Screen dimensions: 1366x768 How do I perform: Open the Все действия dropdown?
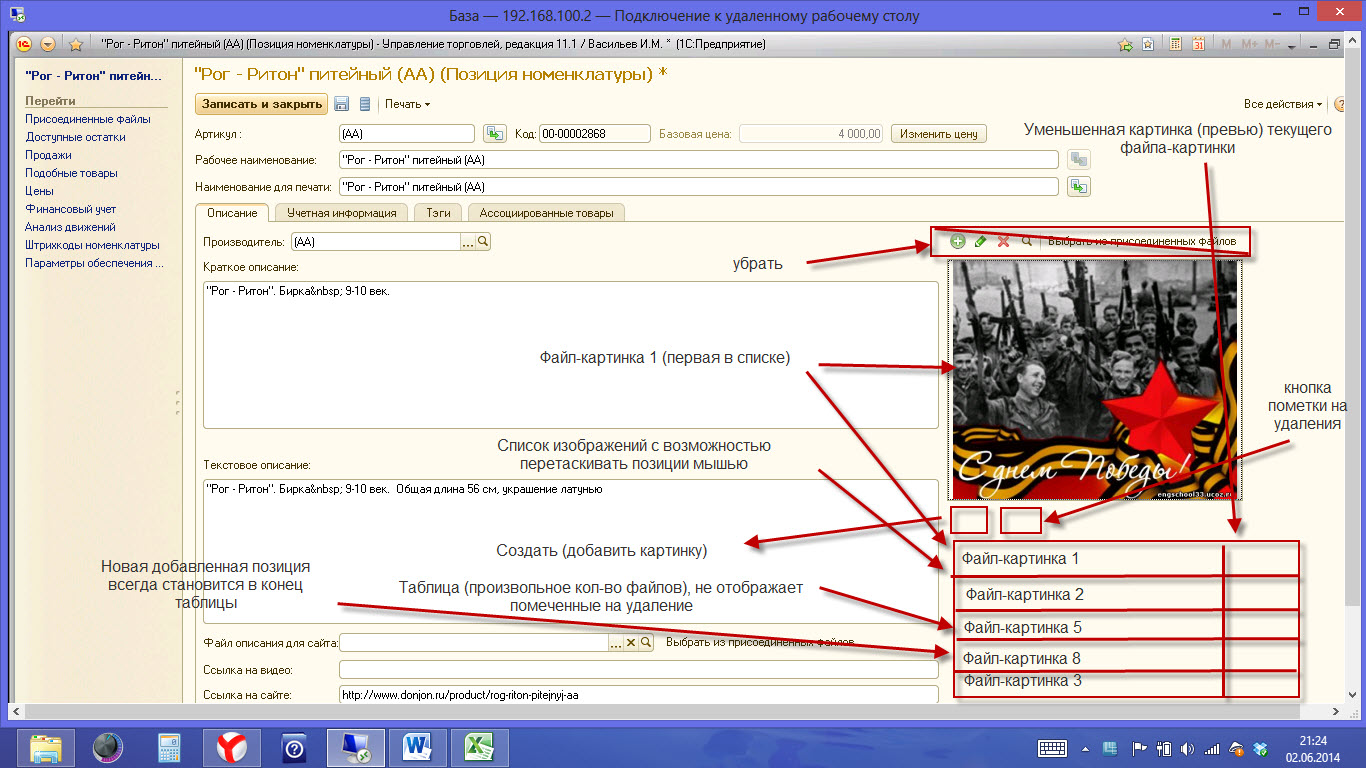tap(1282, 104)
